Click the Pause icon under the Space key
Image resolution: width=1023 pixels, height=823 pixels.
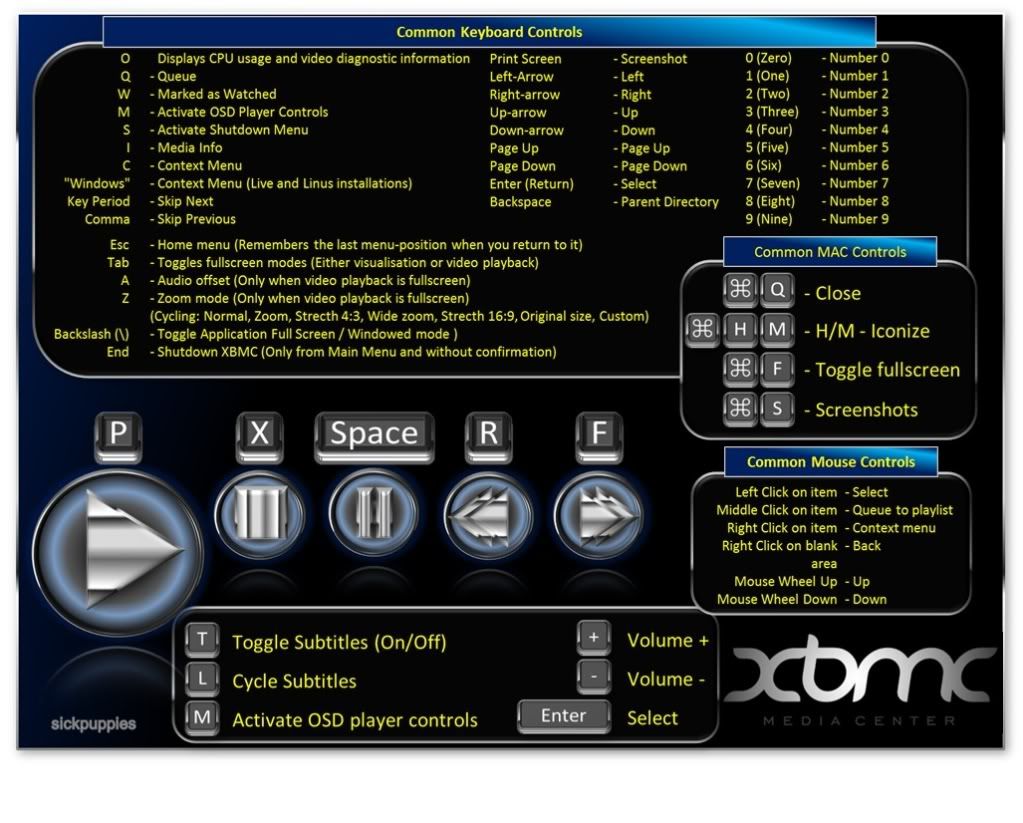372,515
